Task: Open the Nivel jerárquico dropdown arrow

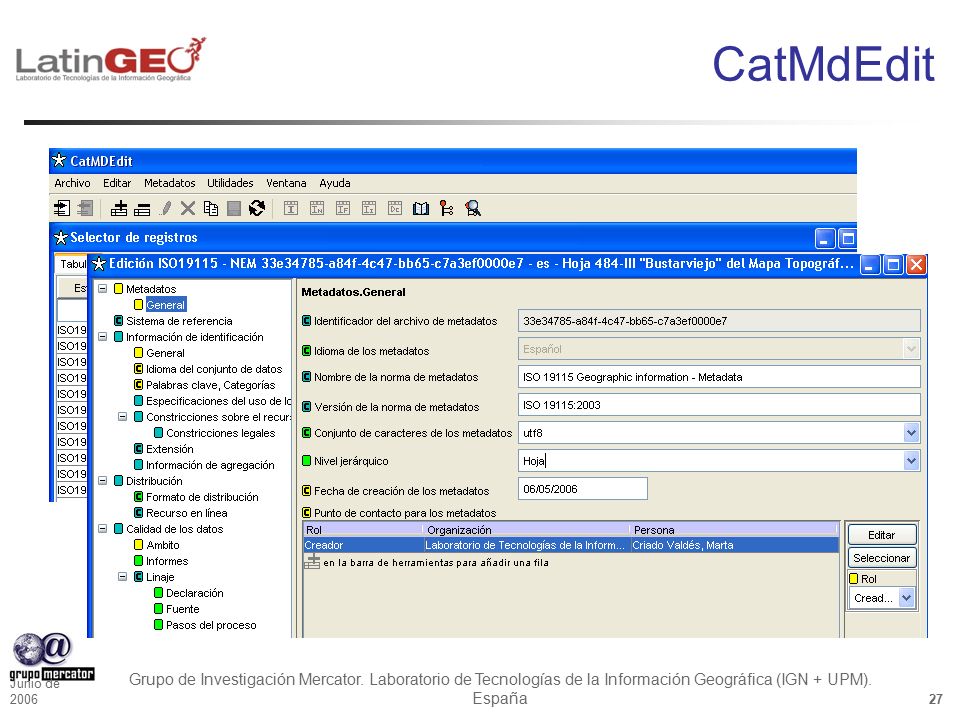Action: 911,460
